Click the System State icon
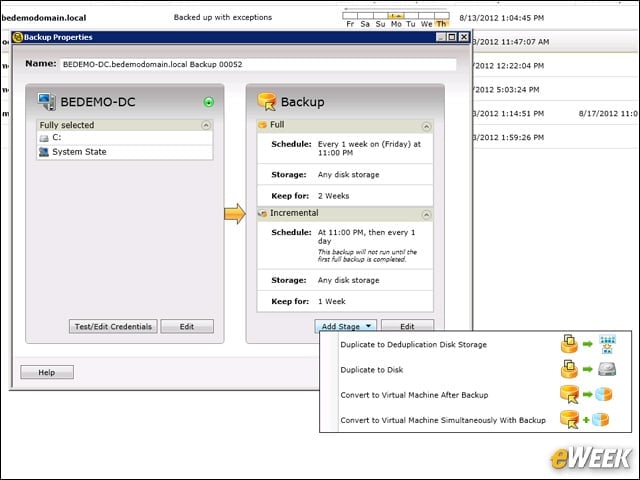 pos(44,152)
